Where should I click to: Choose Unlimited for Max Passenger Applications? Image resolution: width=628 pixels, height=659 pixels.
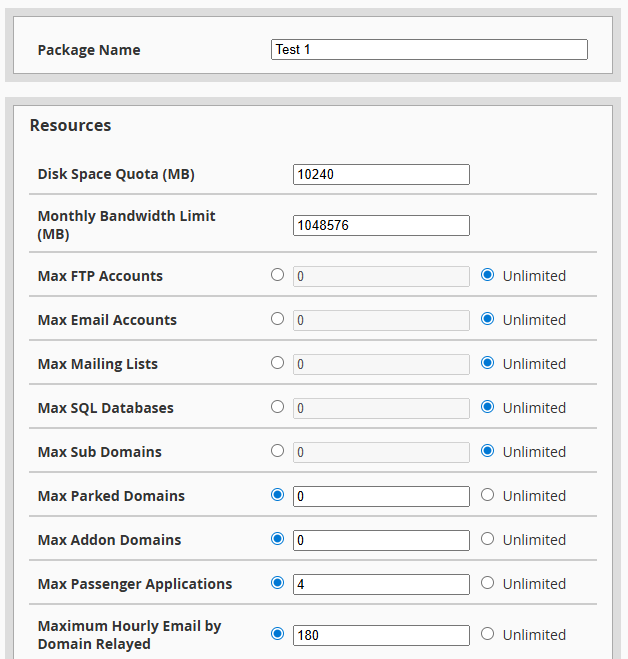pos(487,583)
